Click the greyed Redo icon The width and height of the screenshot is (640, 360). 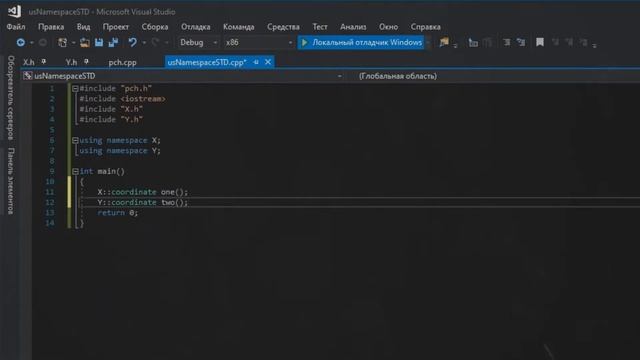[155, 42]
